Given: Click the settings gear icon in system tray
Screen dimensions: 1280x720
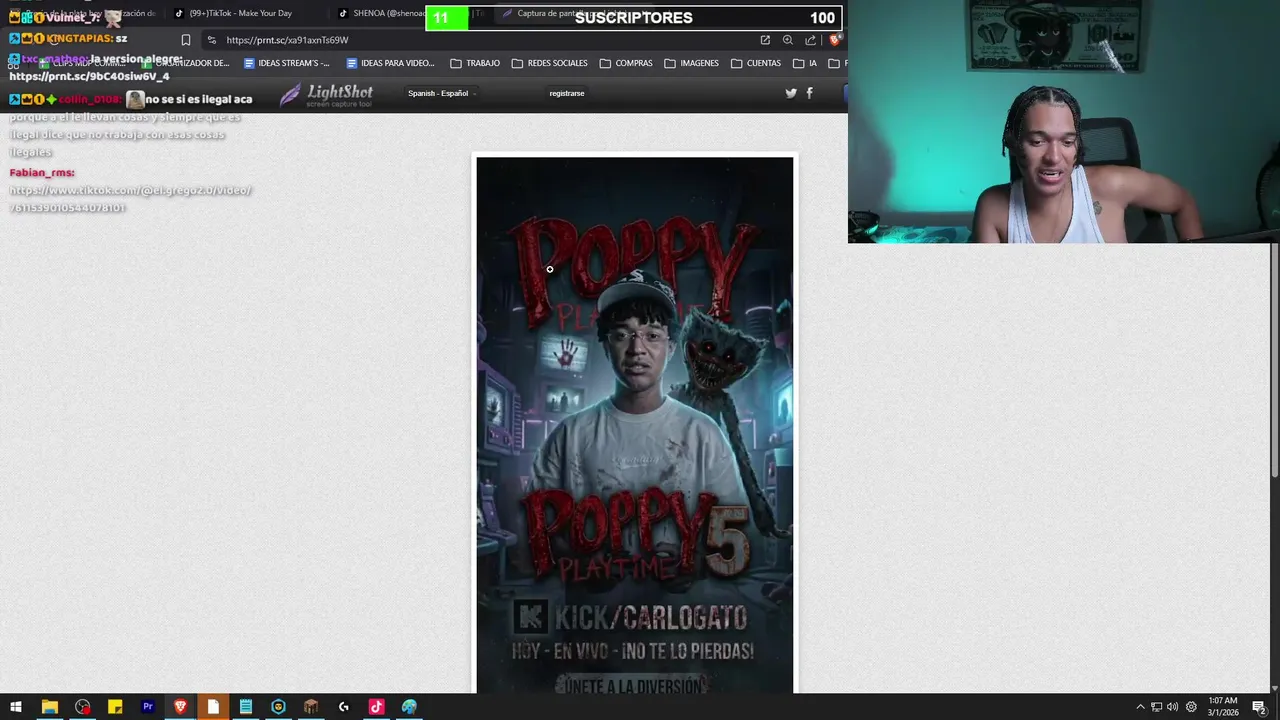Looking at the screenshot, I should (1191, 707).
